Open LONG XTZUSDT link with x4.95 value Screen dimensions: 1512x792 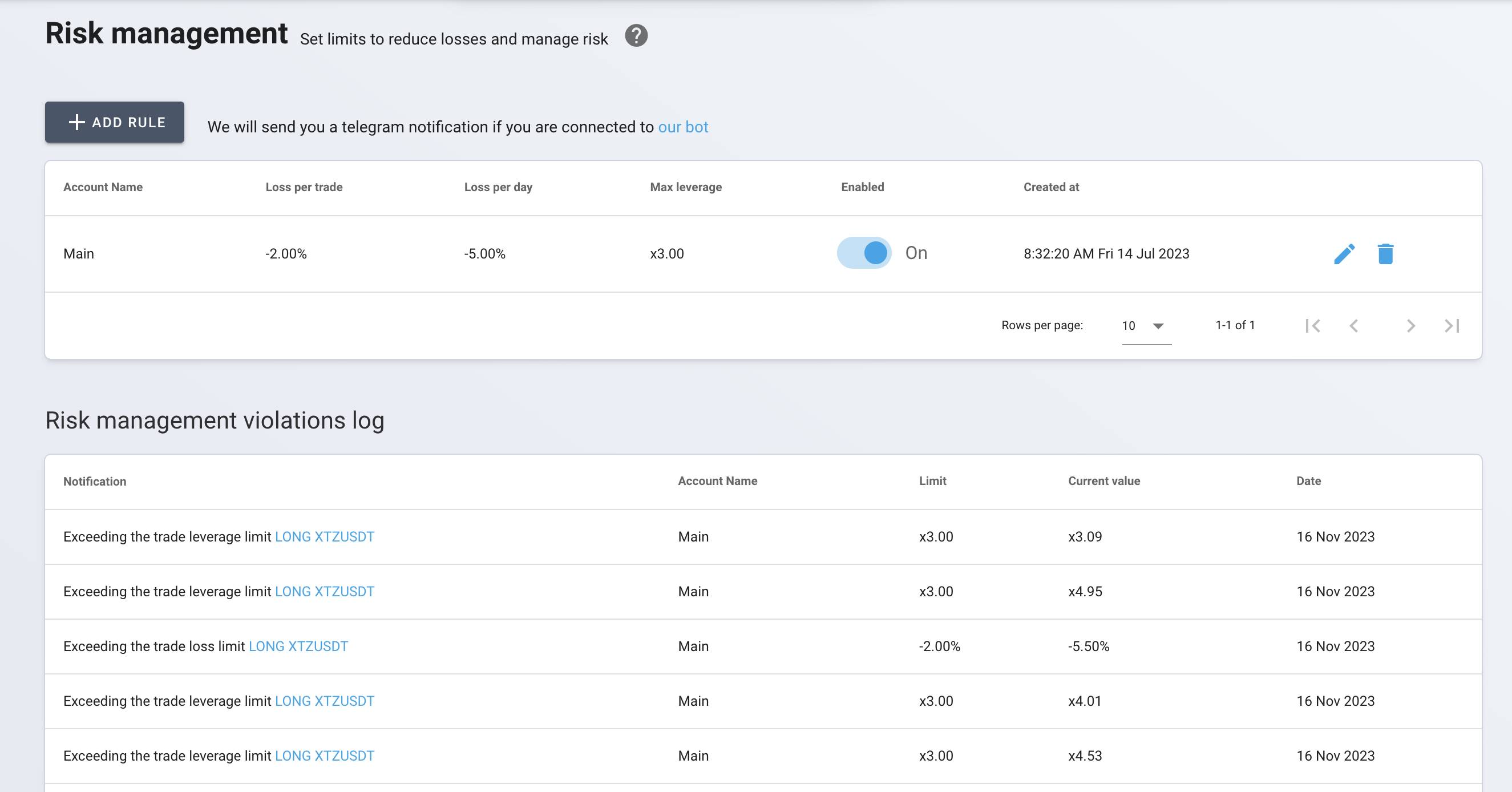point(324,591)
